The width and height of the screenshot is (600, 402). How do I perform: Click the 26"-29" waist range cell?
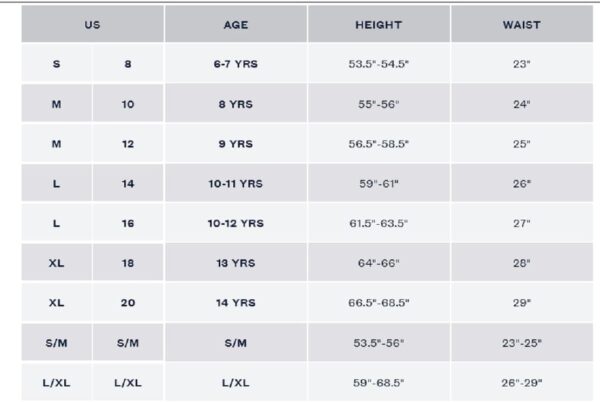click(x=521, y=382)
